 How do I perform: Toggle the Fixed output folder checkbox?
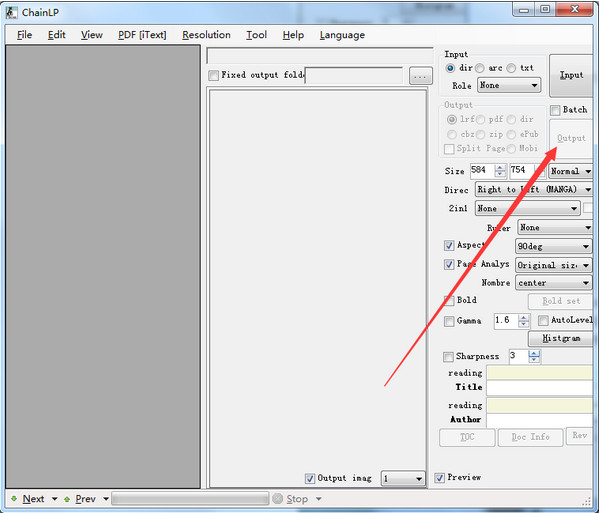point(213,75)
